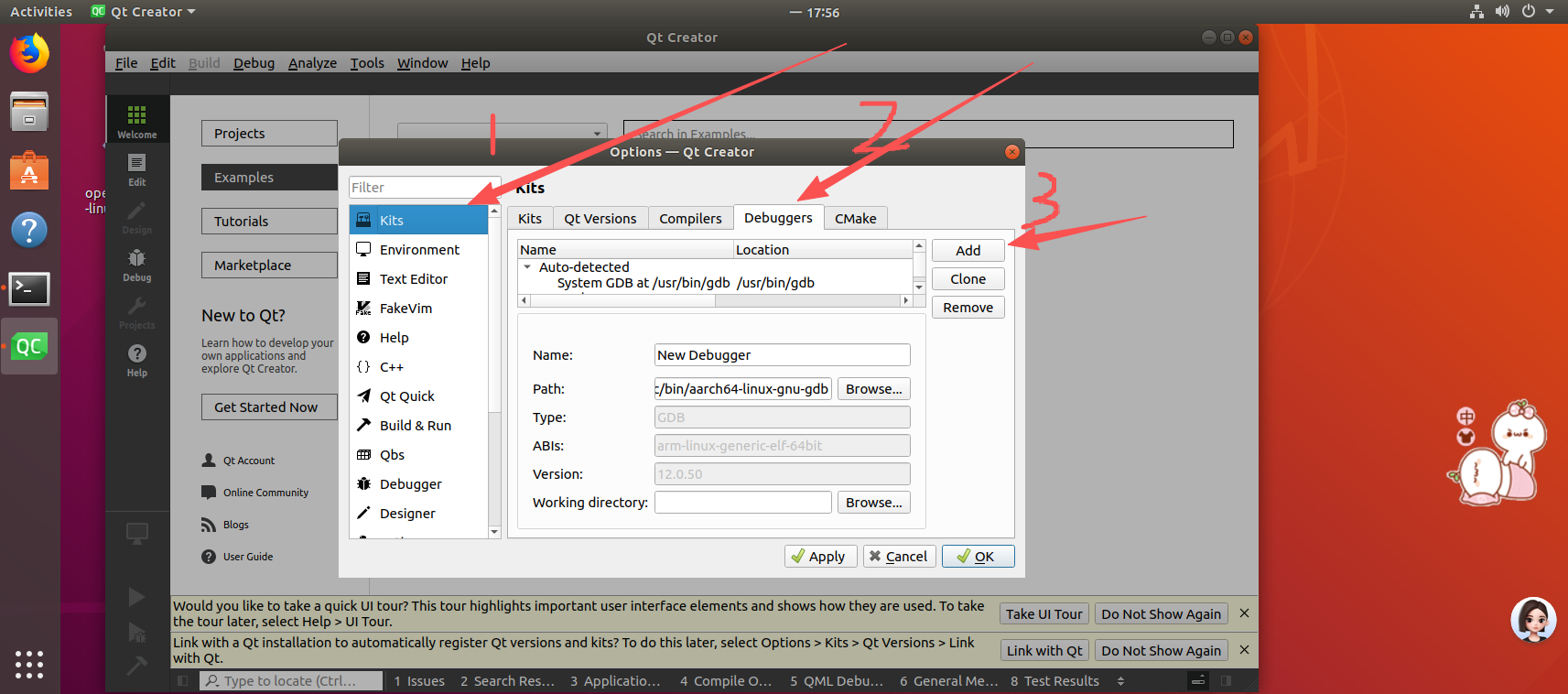
Task: Cancel the Options dialog
Action: (900, 556)
